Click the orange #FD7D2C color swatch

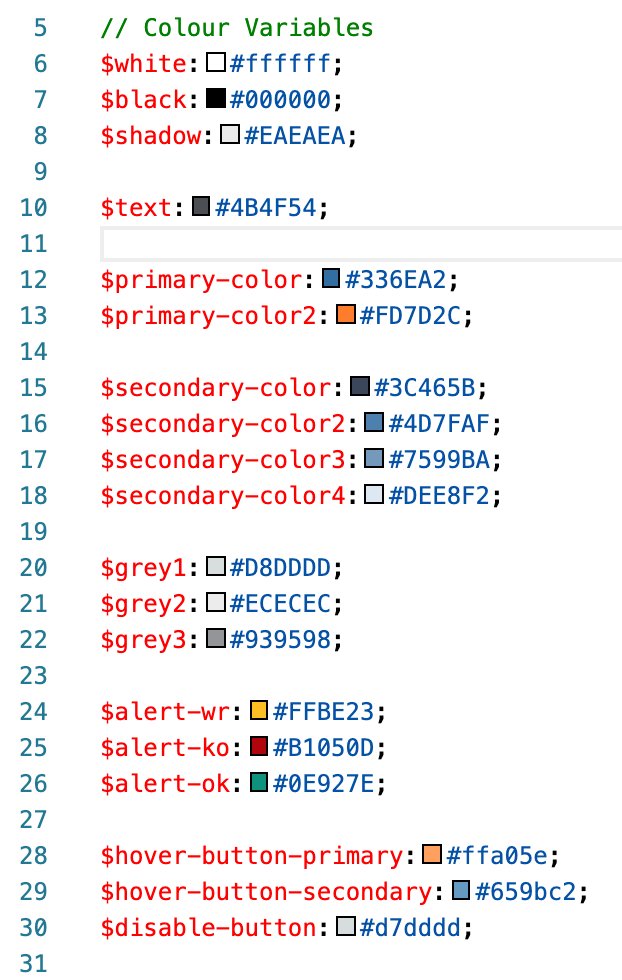tap(346, 314)
